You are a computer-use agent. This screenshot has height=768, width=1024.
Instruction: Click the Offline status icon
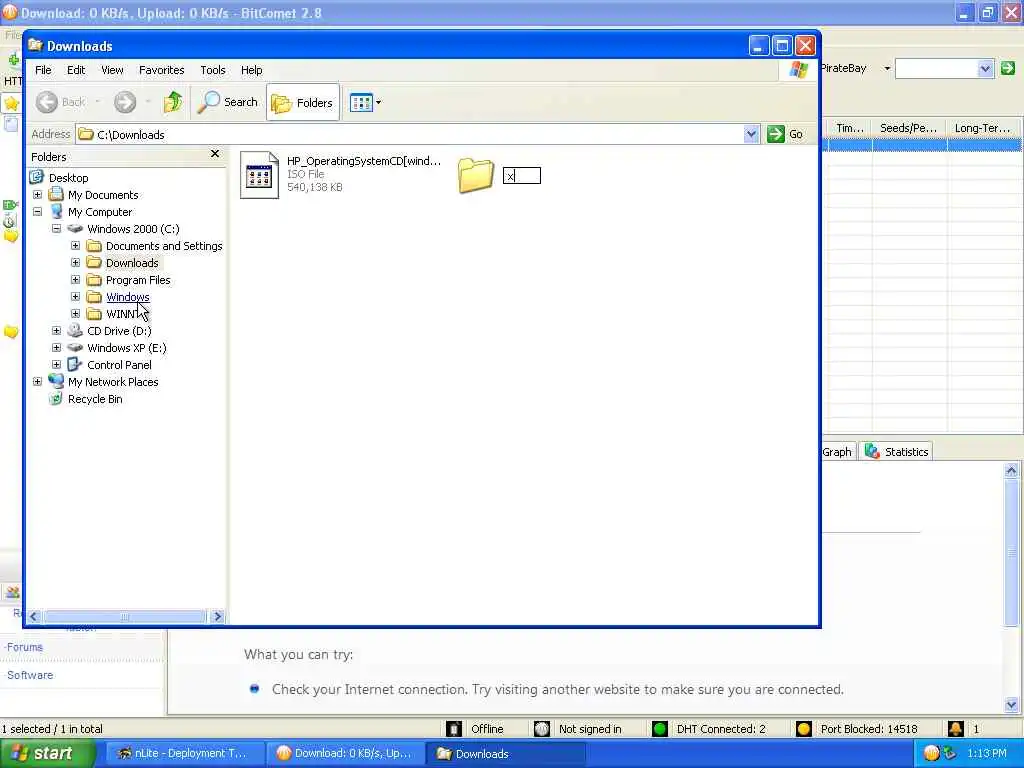pos(454,729)
